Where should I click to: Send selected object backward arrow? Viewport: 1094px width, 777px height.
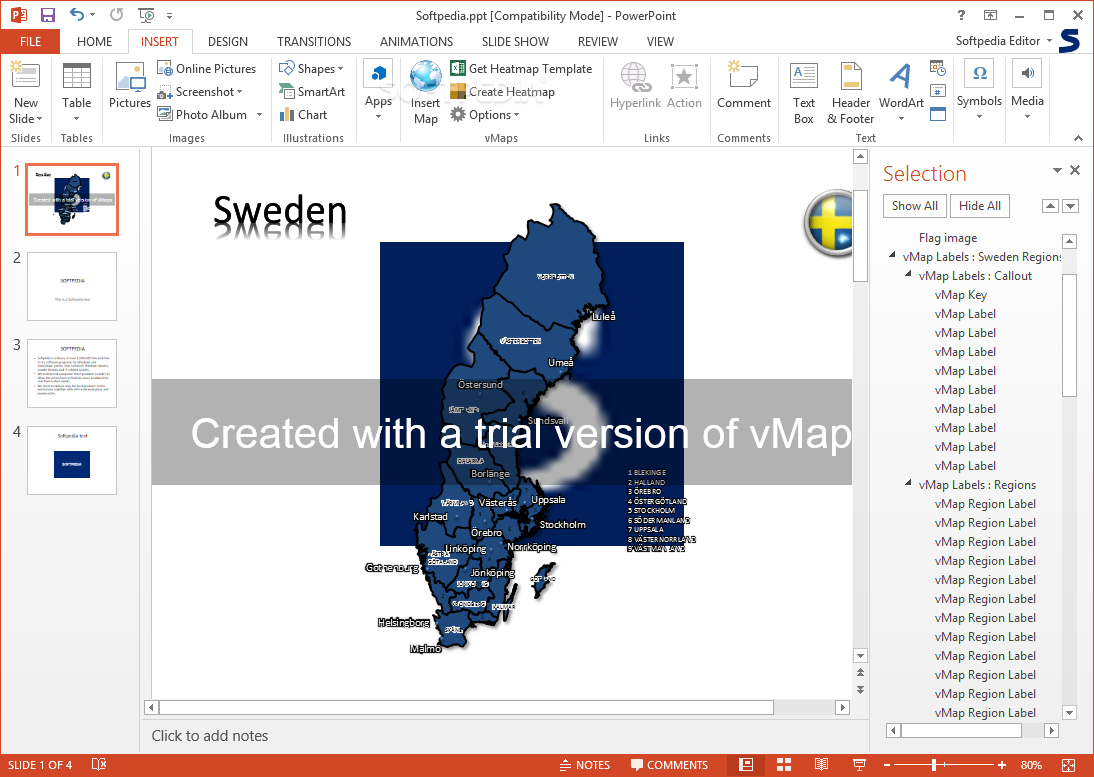point(1070,206)
